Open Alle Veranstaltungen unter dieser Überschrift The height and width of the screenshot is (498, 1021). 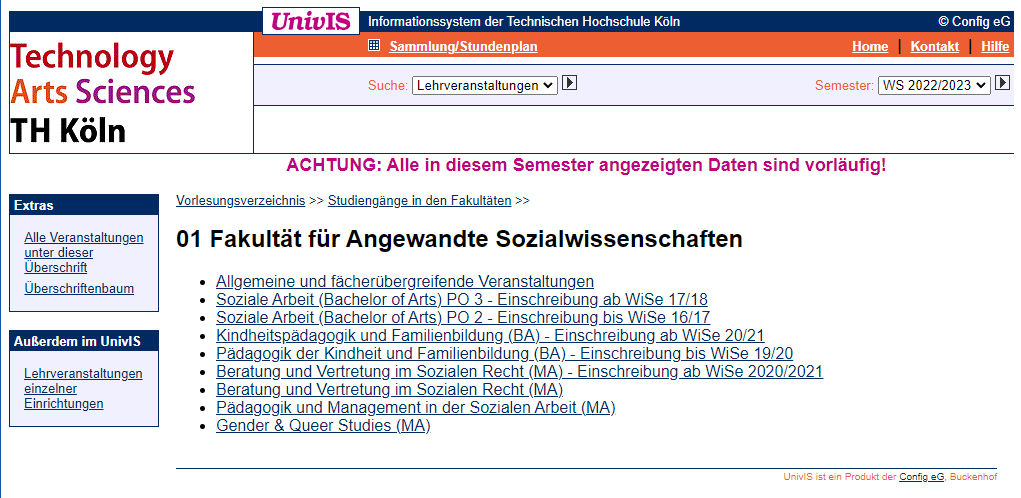(x=84, y=252)
